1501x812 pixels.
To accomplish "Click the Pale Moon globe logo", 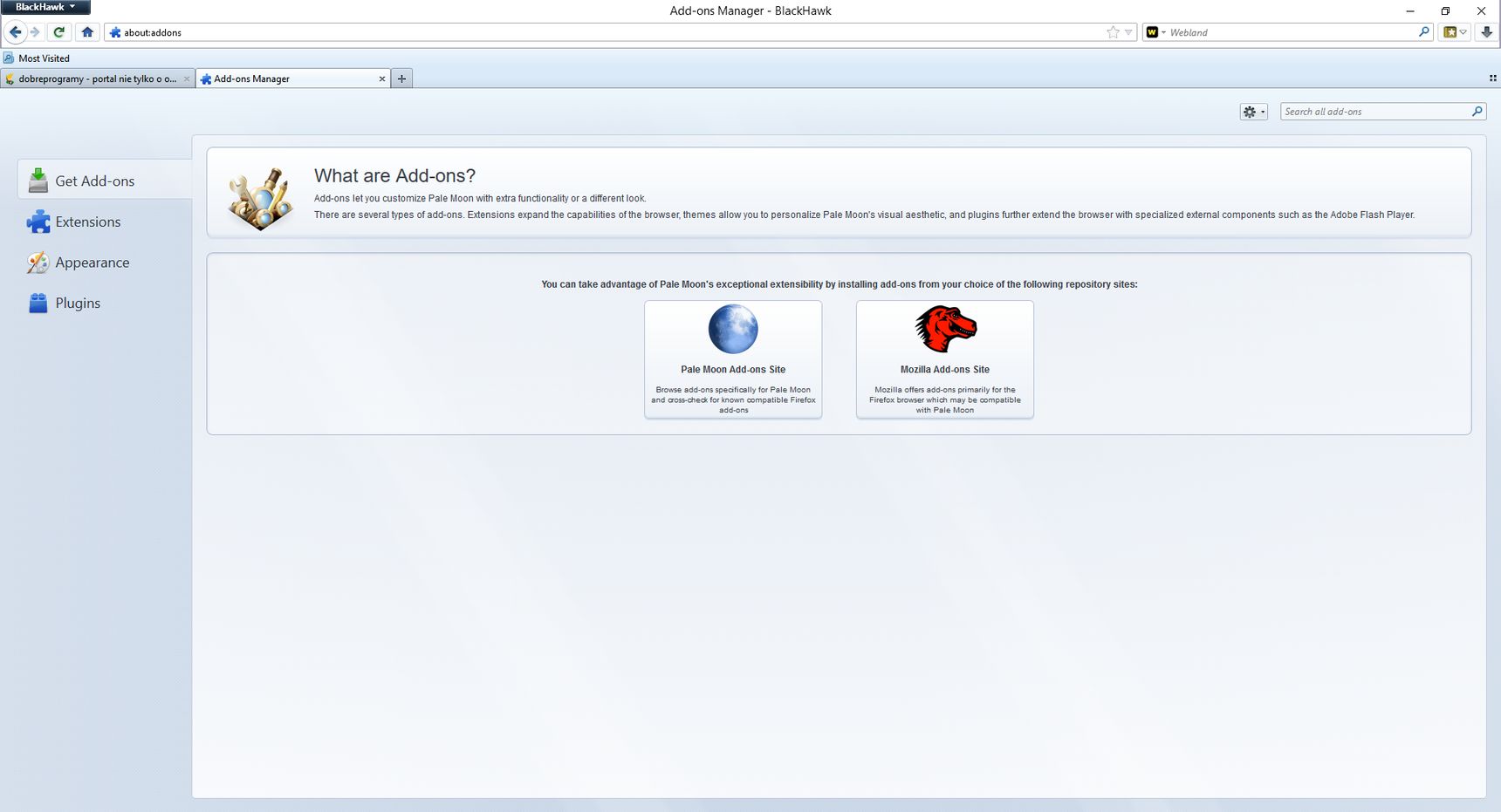I will click(733, 329).
